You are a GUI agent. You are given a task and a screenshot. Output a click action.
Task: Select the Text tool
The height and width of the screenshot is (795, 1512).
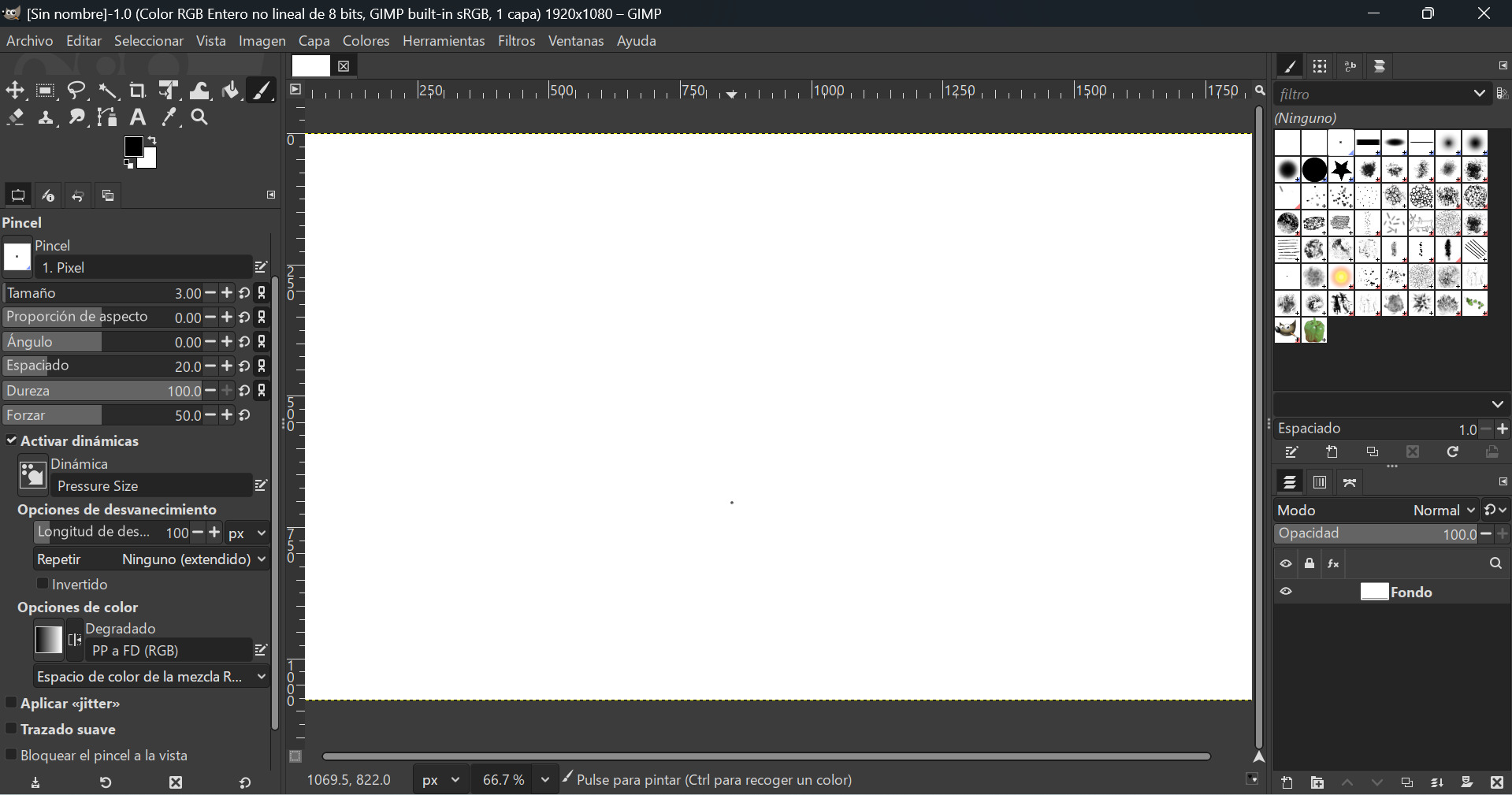[x=138, y=117]
